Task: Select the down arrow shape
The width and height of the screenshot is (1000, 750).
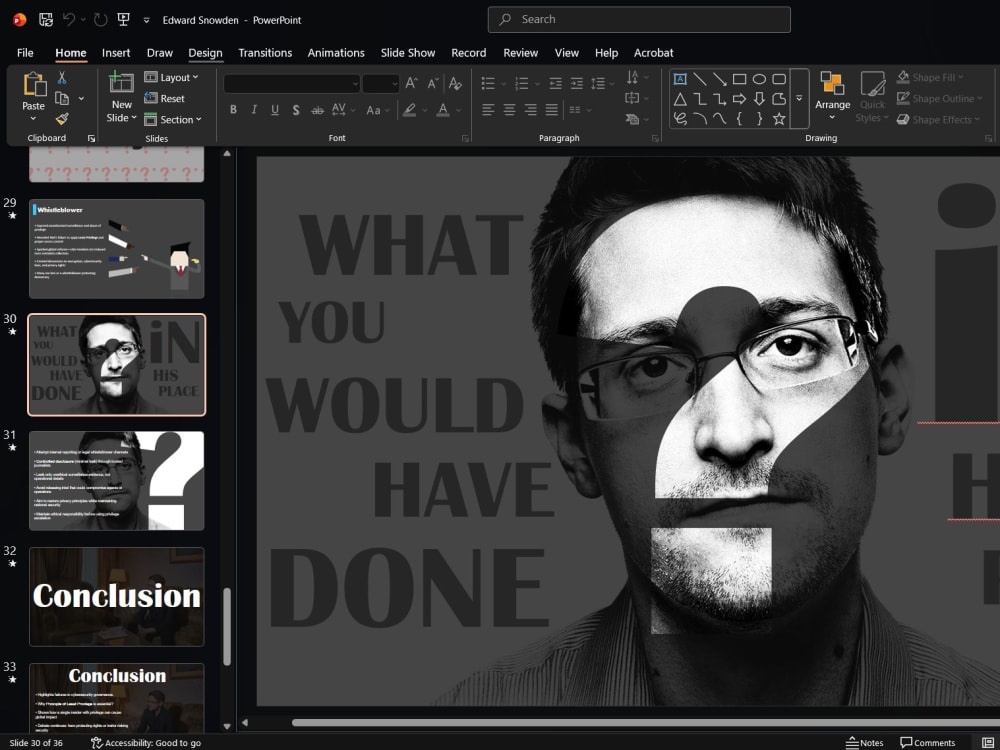Action: point(759,99)
